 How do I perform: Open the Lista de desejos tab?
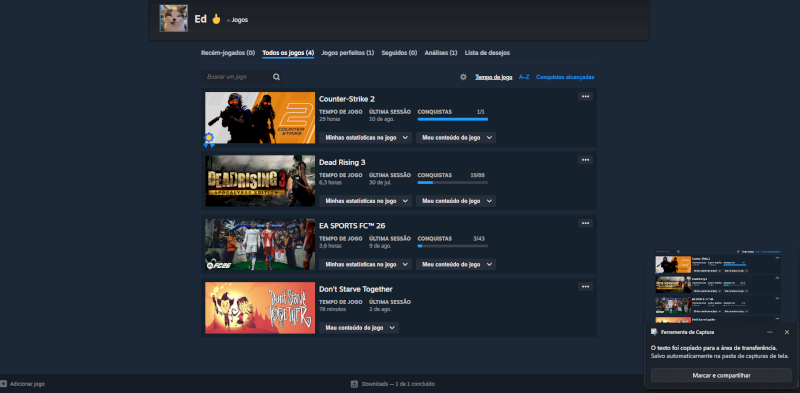[487, 53]
